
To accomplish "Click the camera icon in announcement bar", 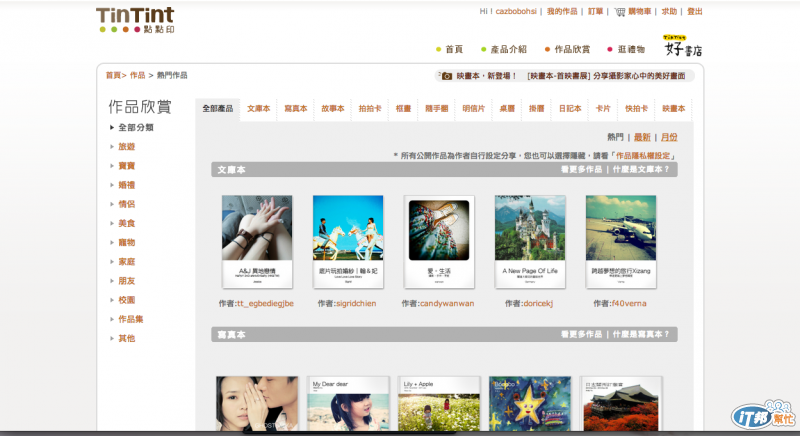I will 446,76.
